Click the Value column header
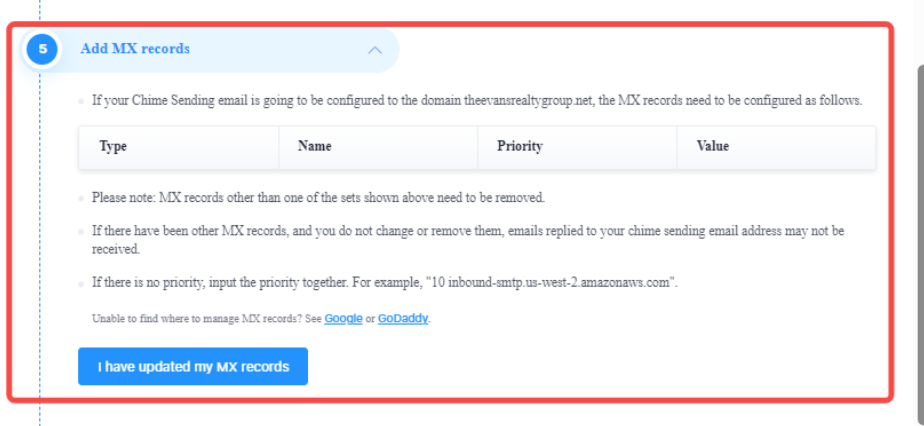The image size is (924, 426). coord(712,146)
